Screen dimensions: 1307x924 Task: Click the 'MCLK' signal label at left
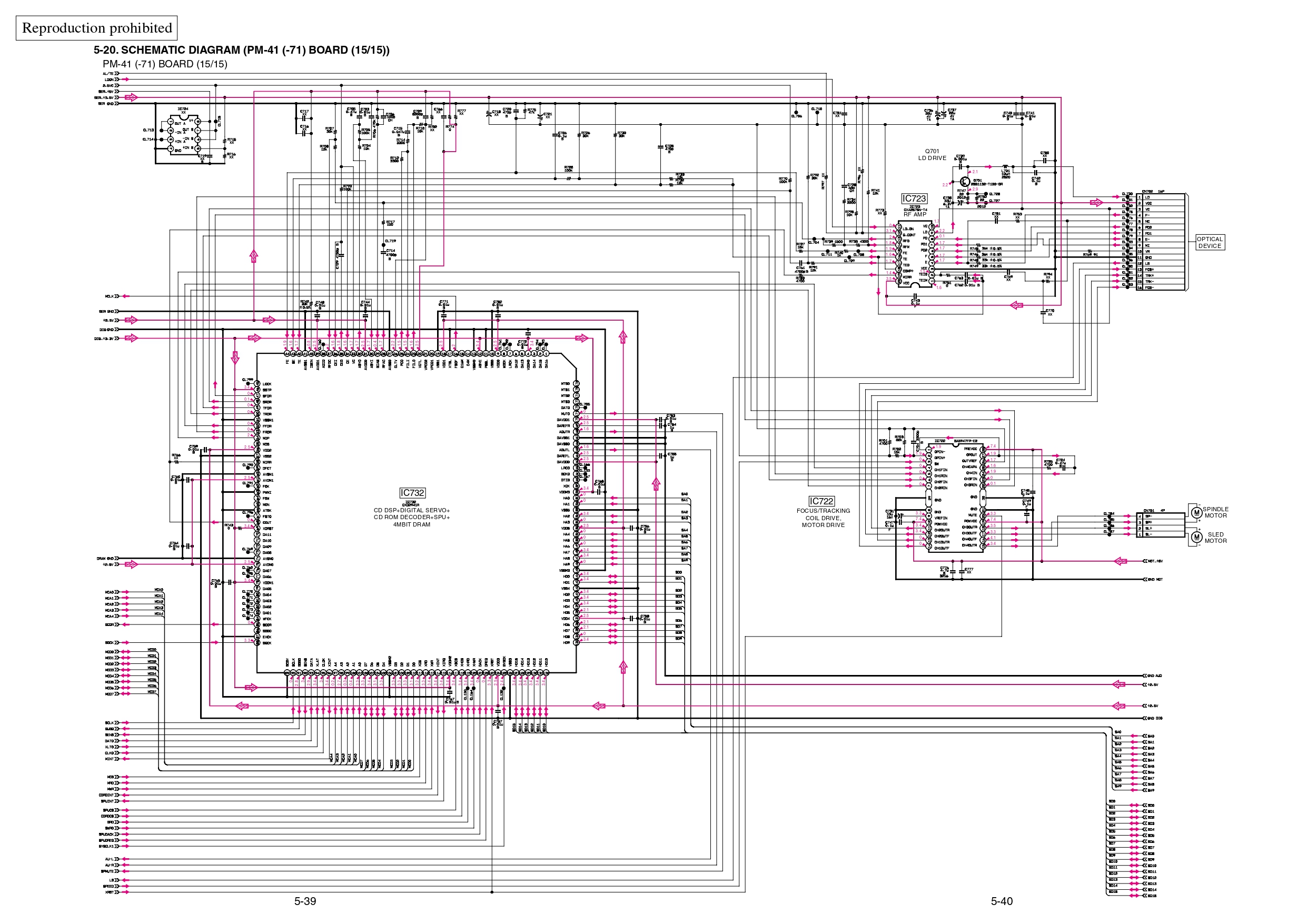(x=110, y=296)
